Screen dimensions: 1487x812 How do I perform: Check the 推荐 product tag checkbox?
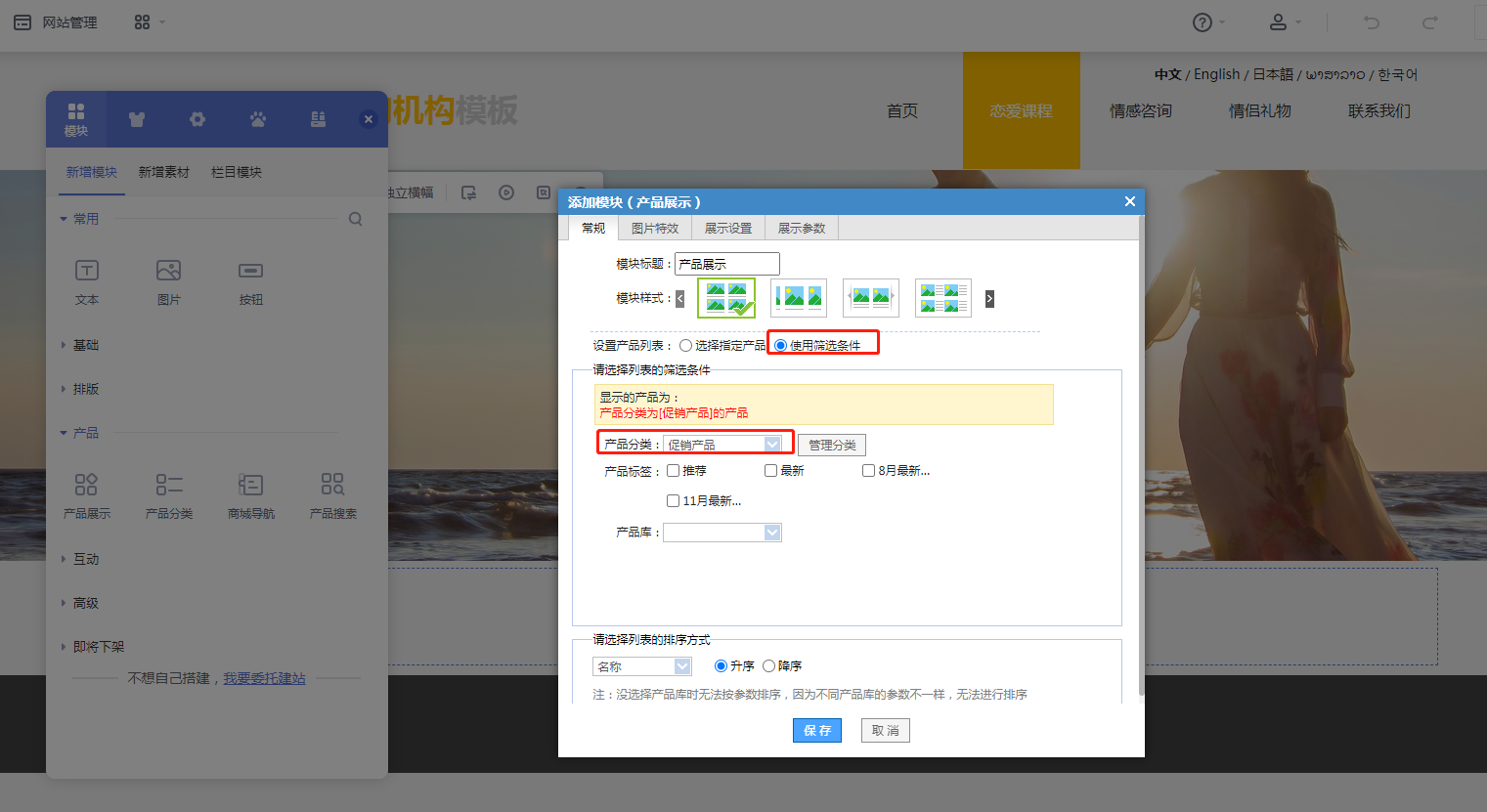click(674, 471)
